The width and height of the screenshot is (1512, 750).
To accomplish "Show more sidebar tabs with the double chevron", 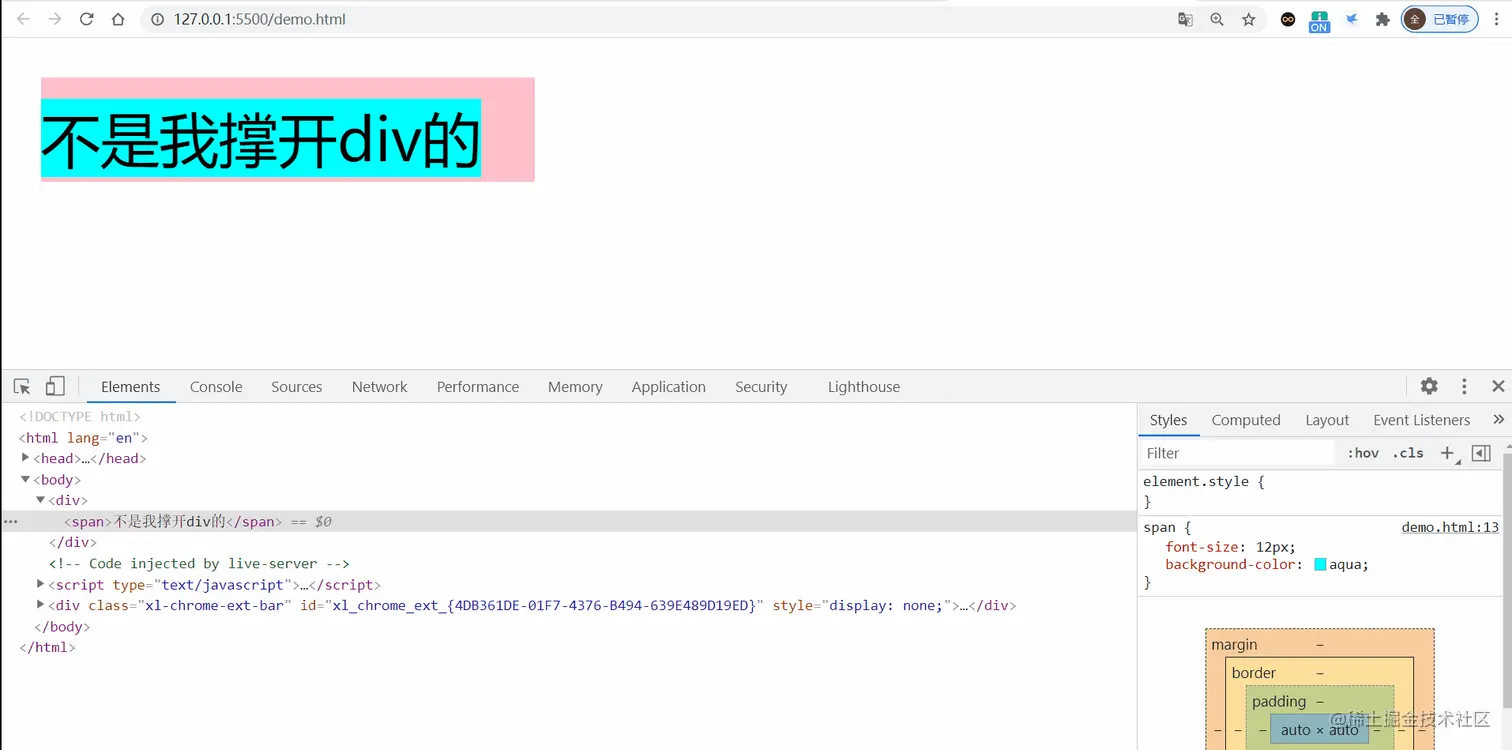I will tap(1498, 420).
